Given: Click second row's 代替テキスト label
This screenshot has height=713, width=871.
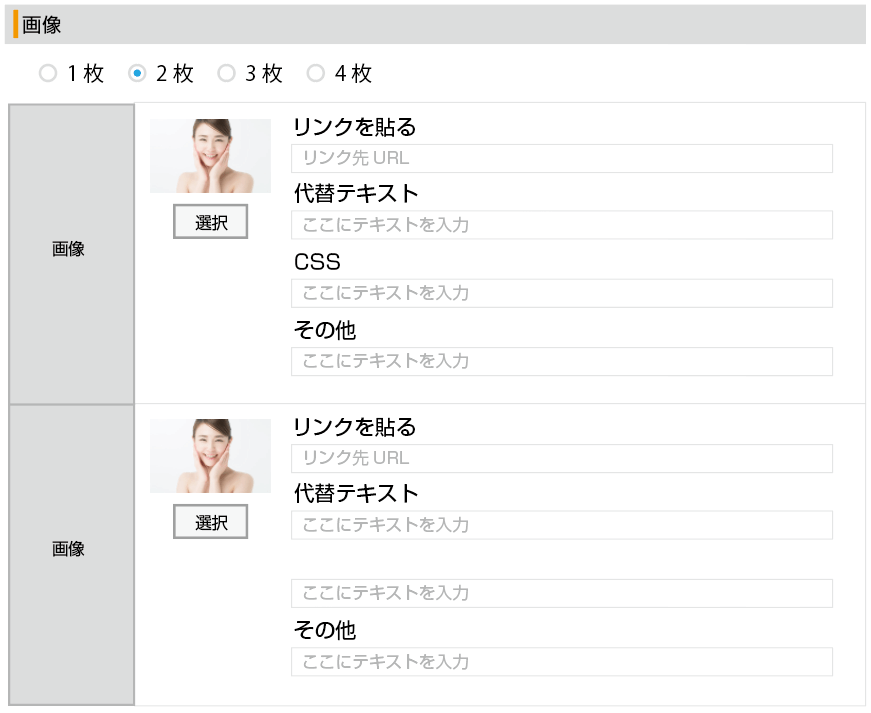Looking at the screenshot, I should coord(356,493).
